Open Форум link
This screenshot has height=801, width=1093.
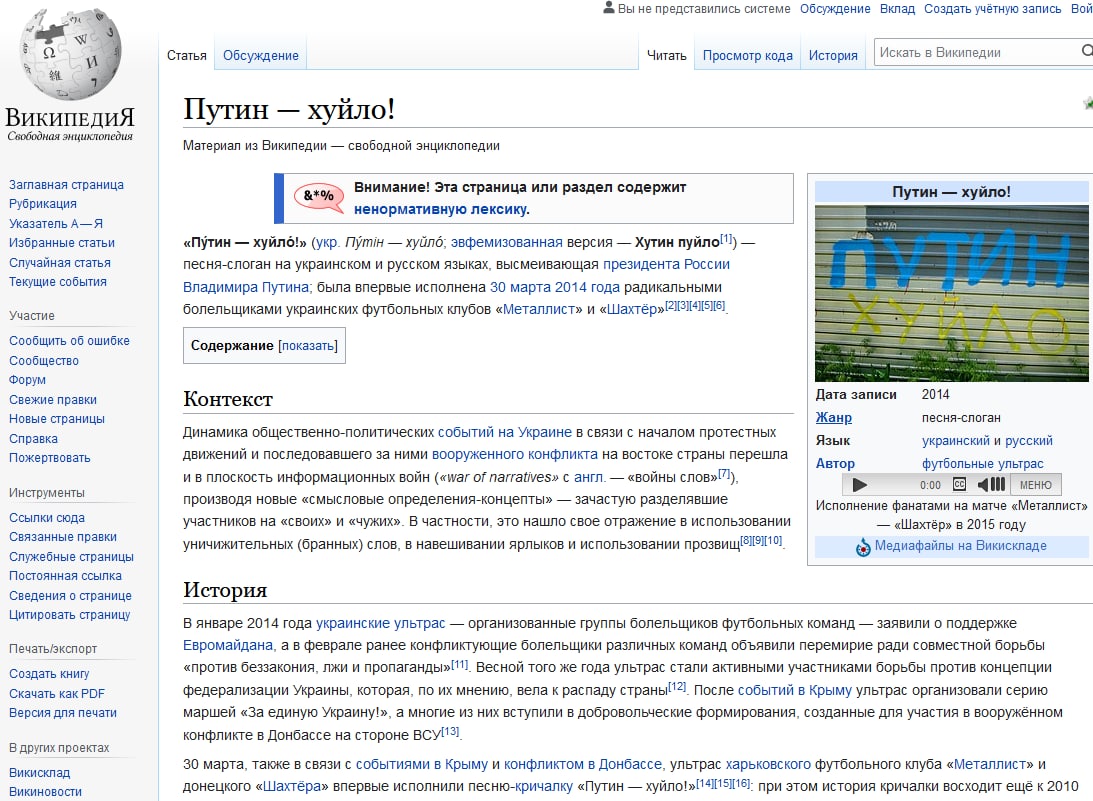[27, 380]
